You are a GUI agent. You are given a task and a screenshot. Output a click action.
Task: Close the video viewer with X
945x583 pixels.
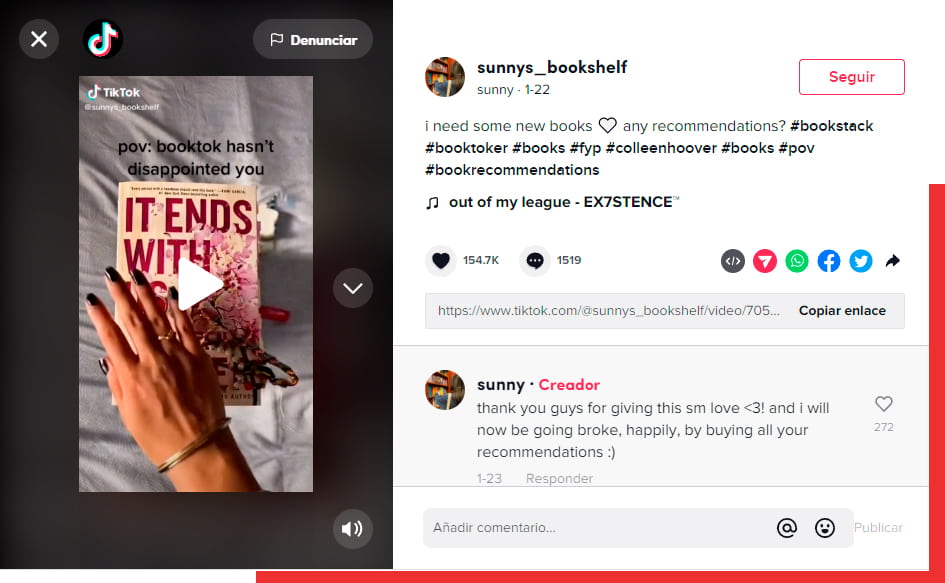pyautogui.click(x=39, y=39)
